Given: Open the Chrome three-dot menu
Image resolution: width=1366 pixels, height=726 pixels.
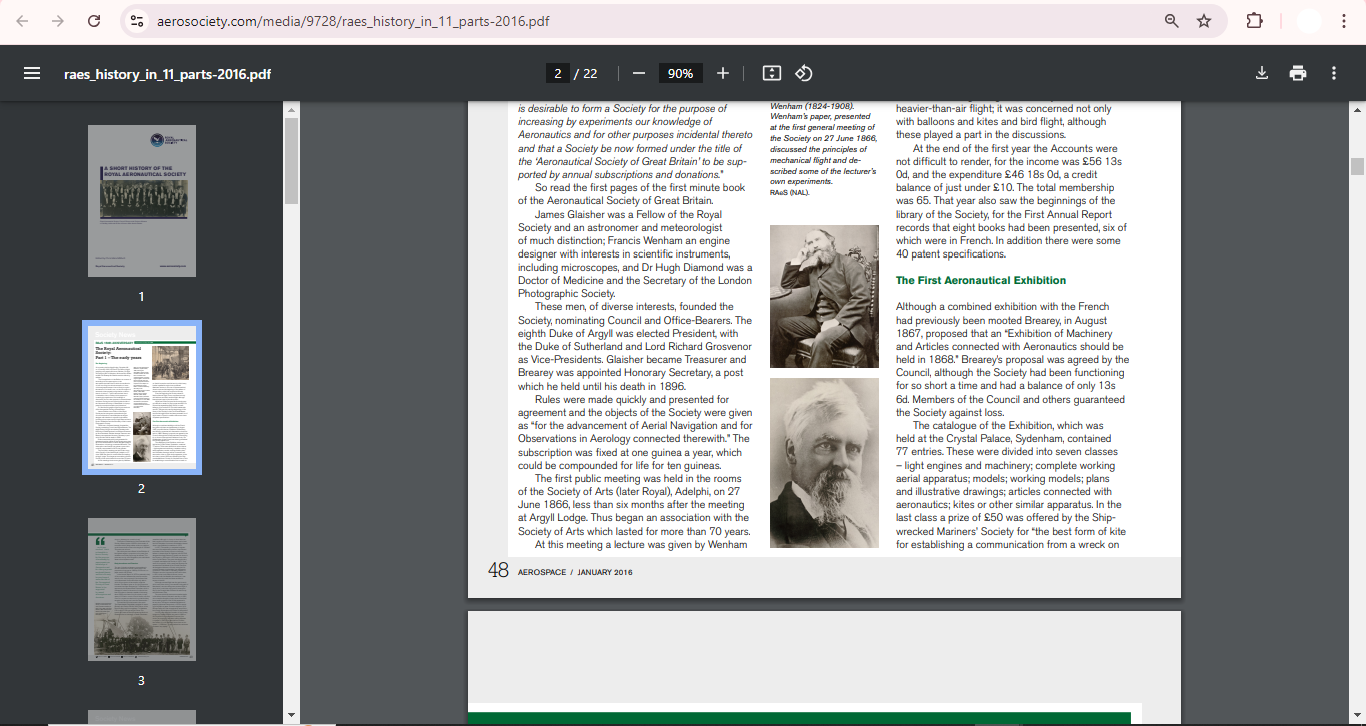Looking at the screenshot, I should 1343,21.
